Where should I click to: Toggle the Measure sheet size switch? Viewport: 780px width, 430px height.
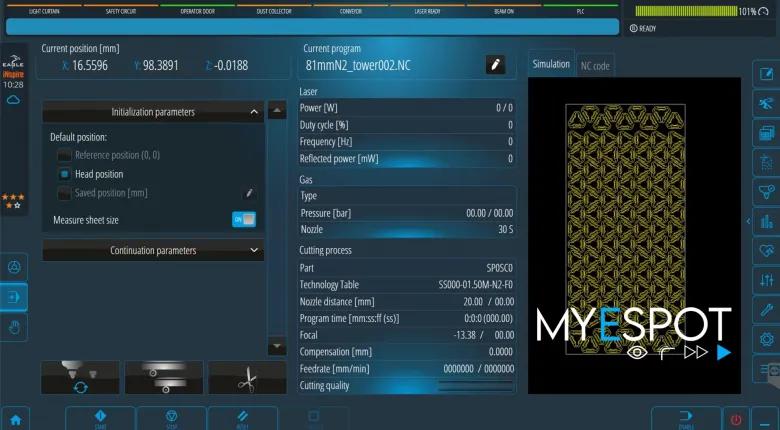tap(244, 219)
